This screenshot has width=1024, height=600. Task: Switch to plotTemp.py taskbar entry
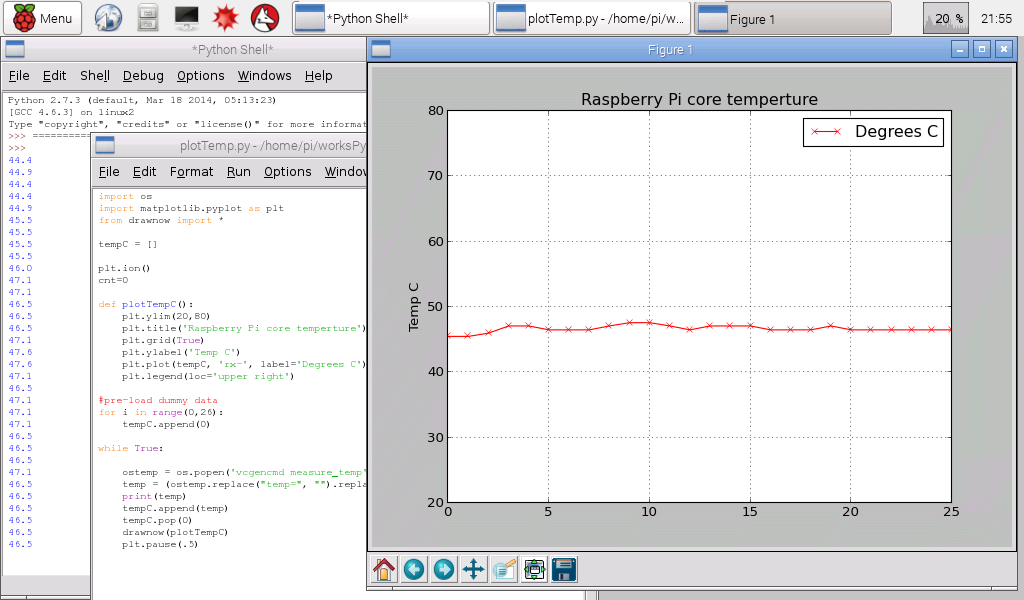coord(592,18)
